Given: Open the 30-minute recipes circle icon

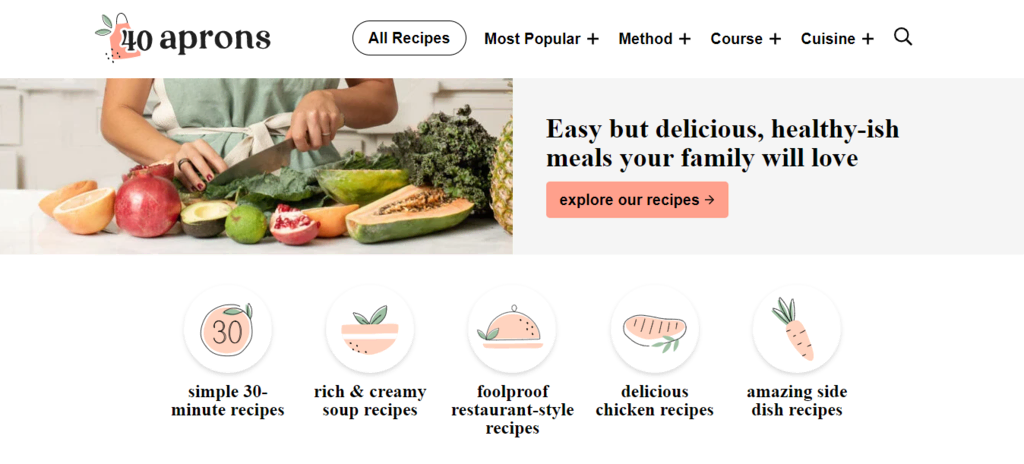Looking at the screenshot, I should (227, 329).
